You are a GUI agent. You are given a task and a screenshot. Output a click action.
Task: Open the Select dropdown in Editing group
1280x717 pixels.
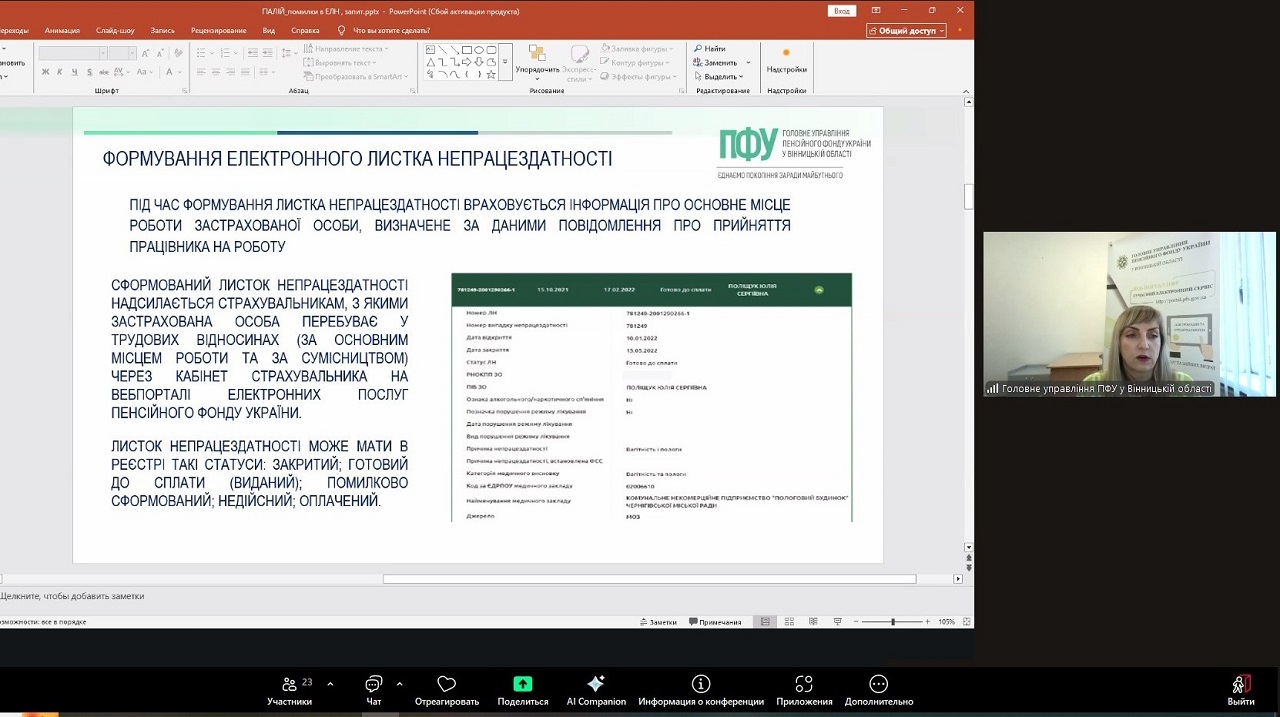tap(721, 76)
